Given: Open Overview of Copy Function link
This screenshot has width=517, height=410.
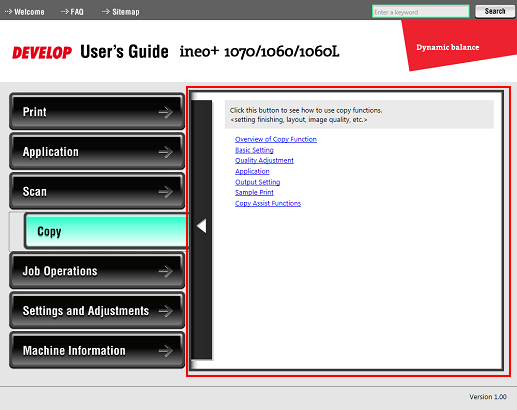Looking at the screenshot, I should (276, 139).
